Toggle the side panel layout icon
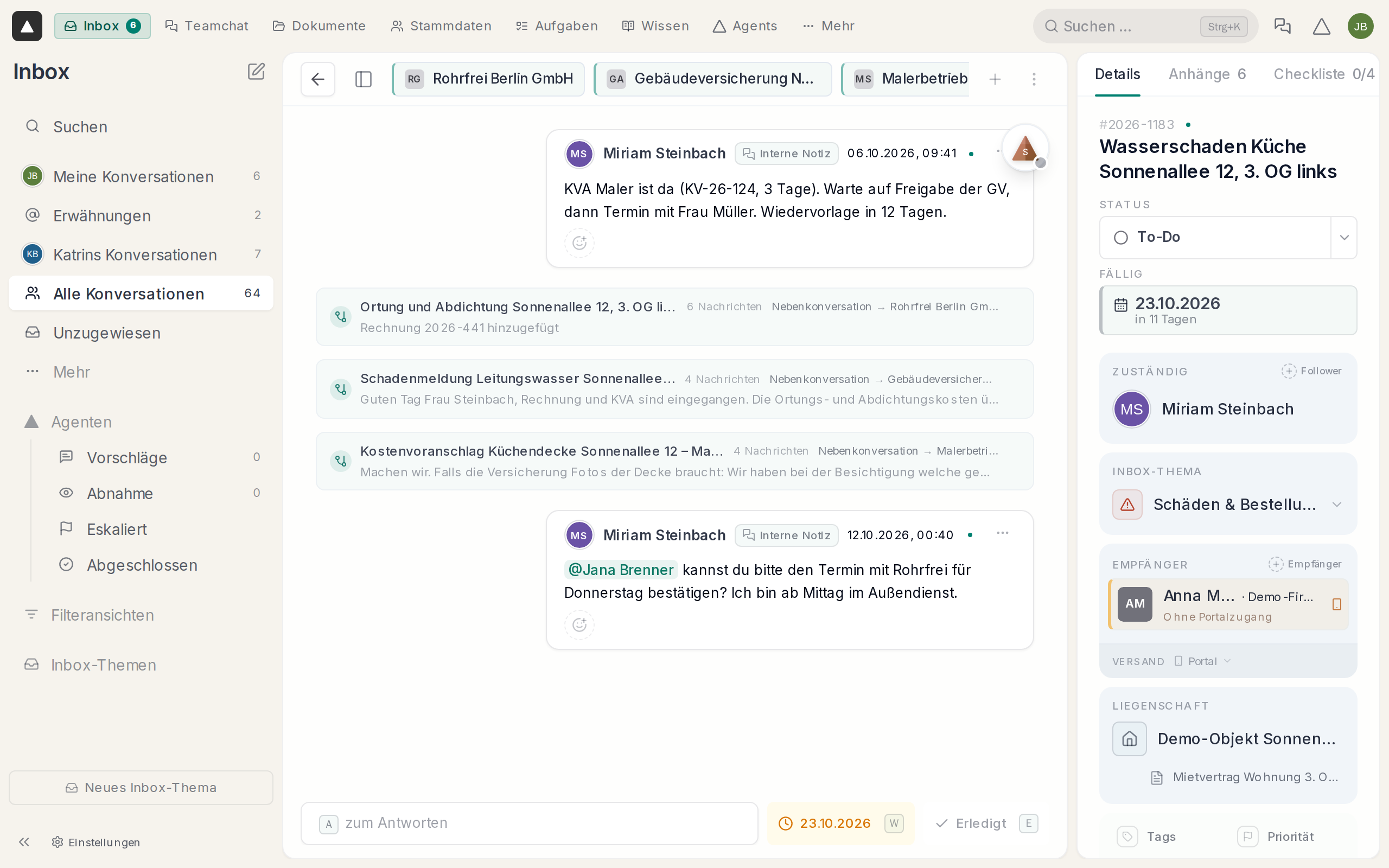The image size is (1389, 868). click(x=364, y=79)
